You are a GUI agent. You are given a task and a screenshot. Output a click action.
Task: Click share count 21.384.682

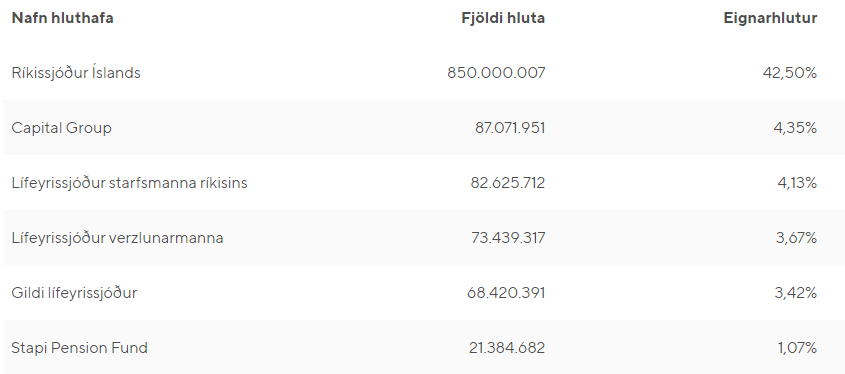pos(507,348)
